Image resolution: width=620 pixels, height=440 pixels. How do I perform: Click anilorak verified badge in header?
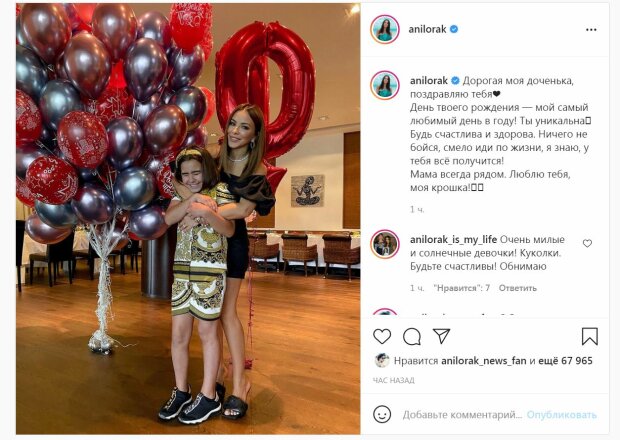click(454, 29)
